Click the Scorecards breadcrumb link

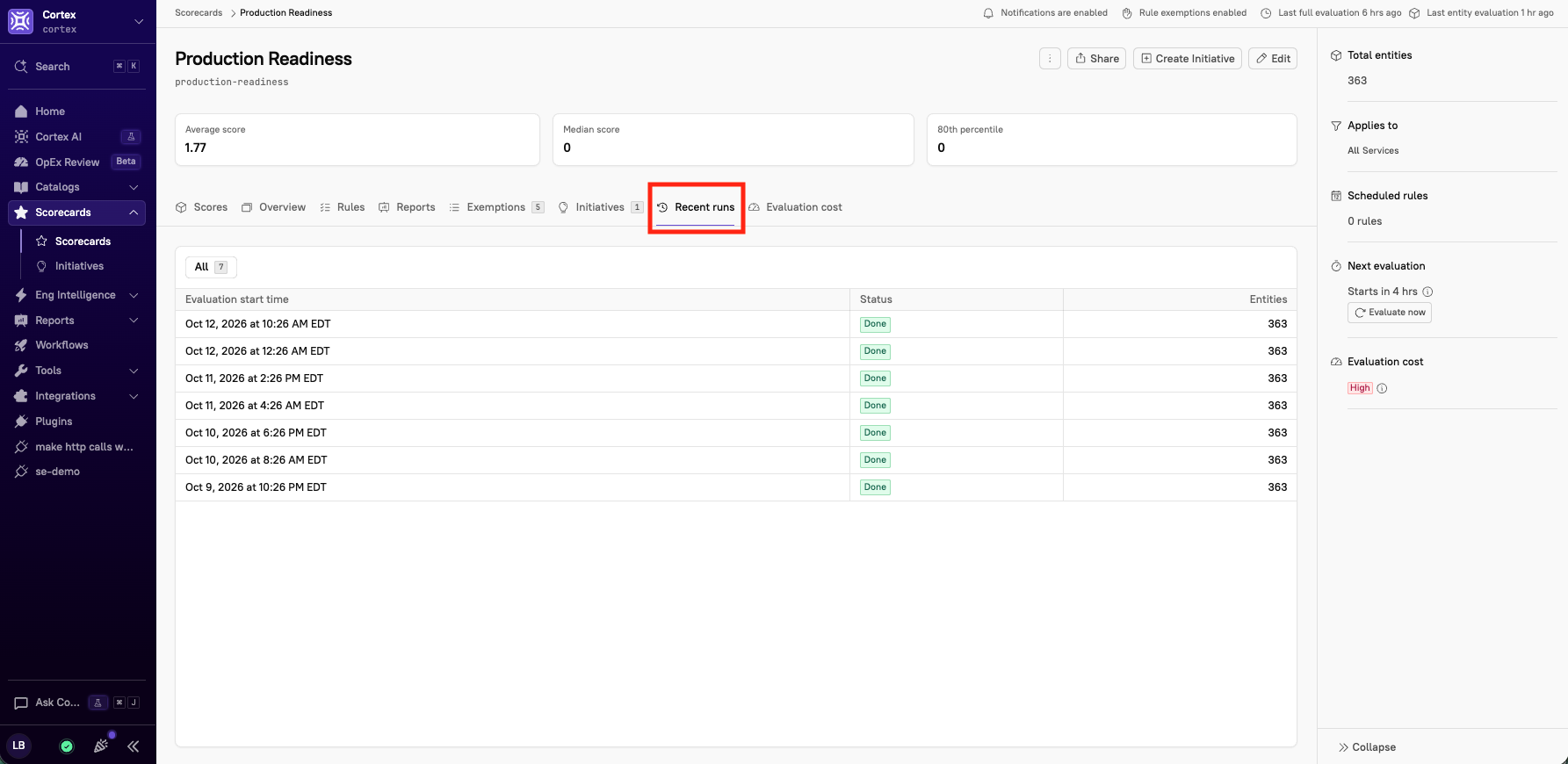click(199, 13)
